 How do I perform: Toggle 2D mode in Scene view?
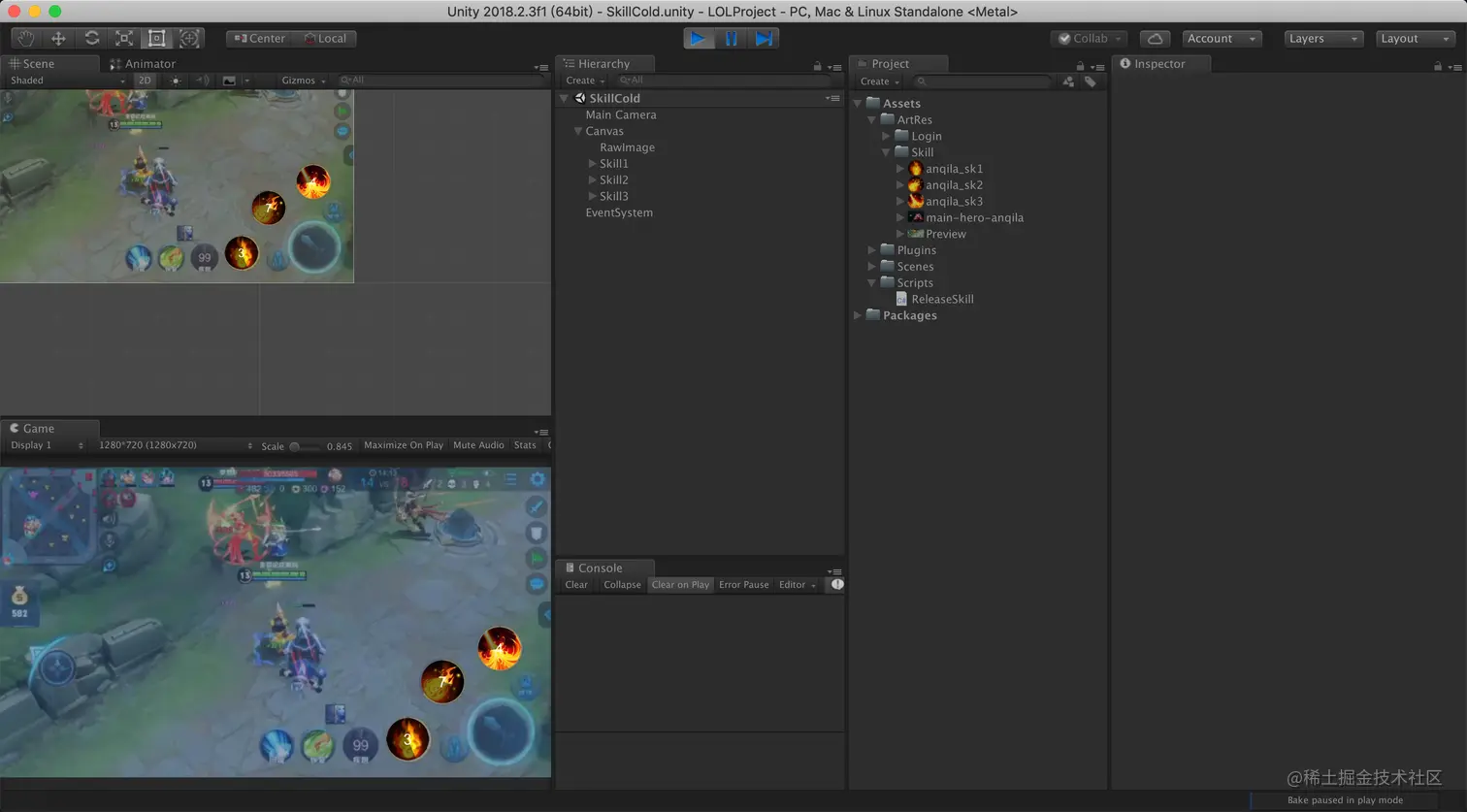[145, 81]
